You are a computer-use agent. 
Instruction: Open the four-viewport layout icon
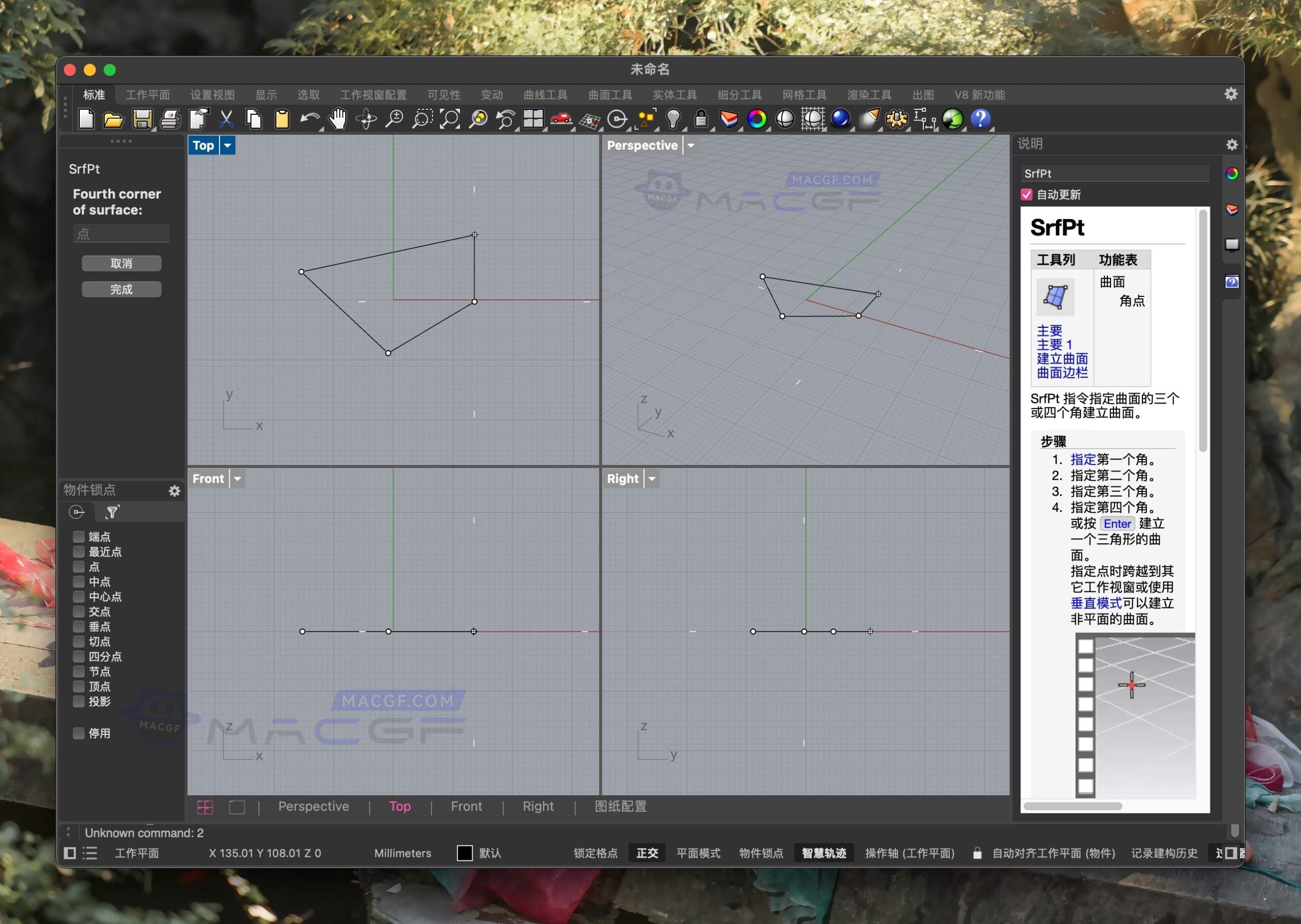tap(533, 119)
